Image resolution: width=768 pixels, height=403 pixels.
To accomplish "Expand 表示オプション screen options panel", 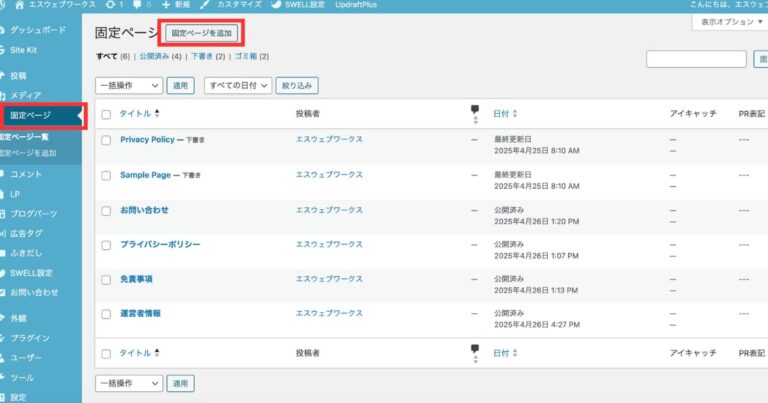I will pyautogui.click(x=728, y=21).
